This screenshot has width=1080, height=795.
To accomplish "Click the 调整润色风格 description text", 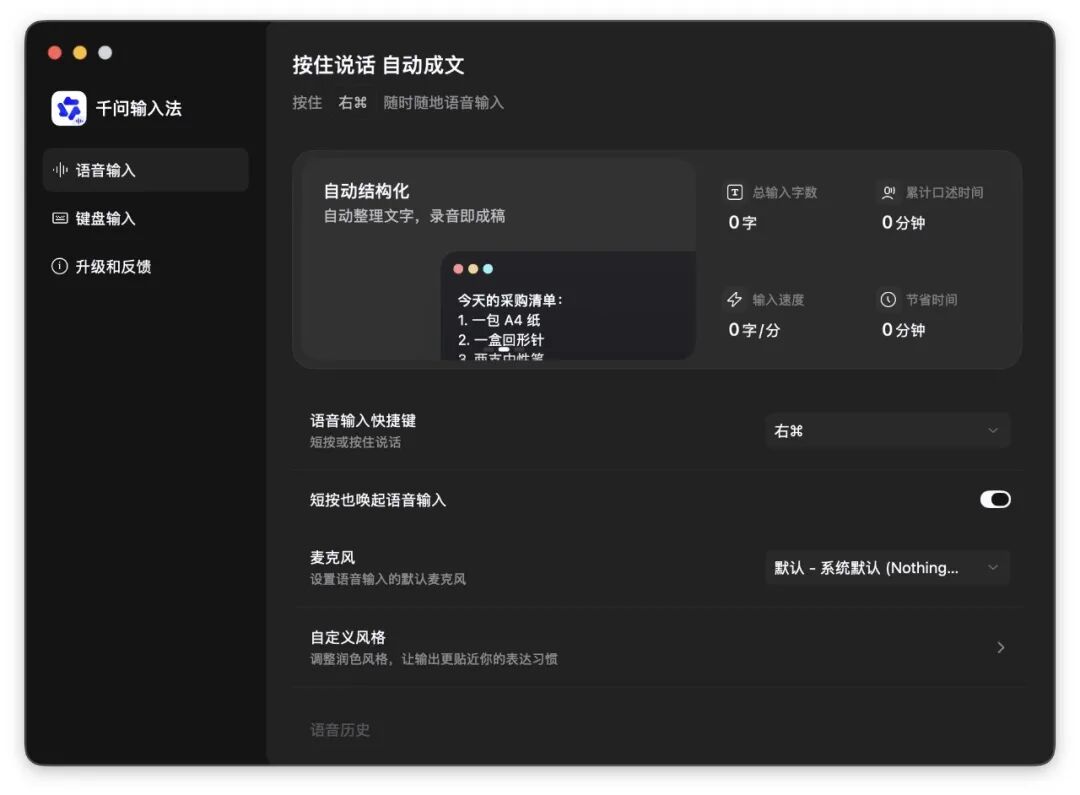I will [434, 659].
